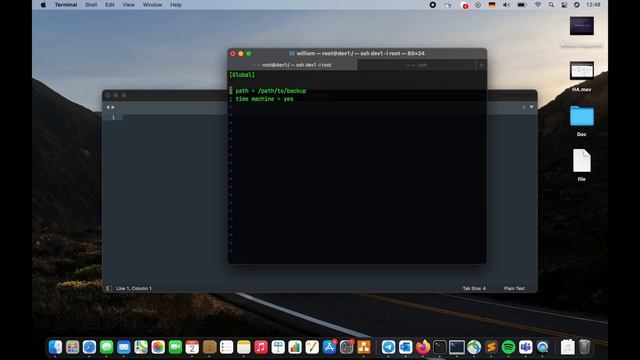Open the Apple menu
The width and height of the screenshot is (640, 360).
pos(44,5)
